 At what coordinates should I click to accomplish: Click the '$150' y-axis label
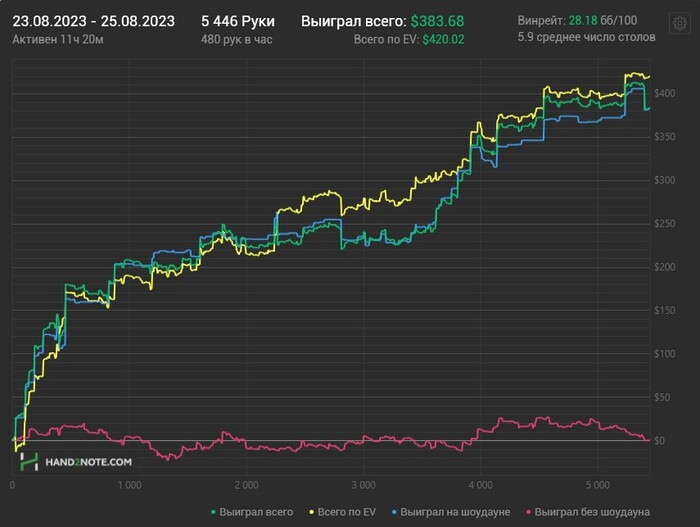point(664,310)
